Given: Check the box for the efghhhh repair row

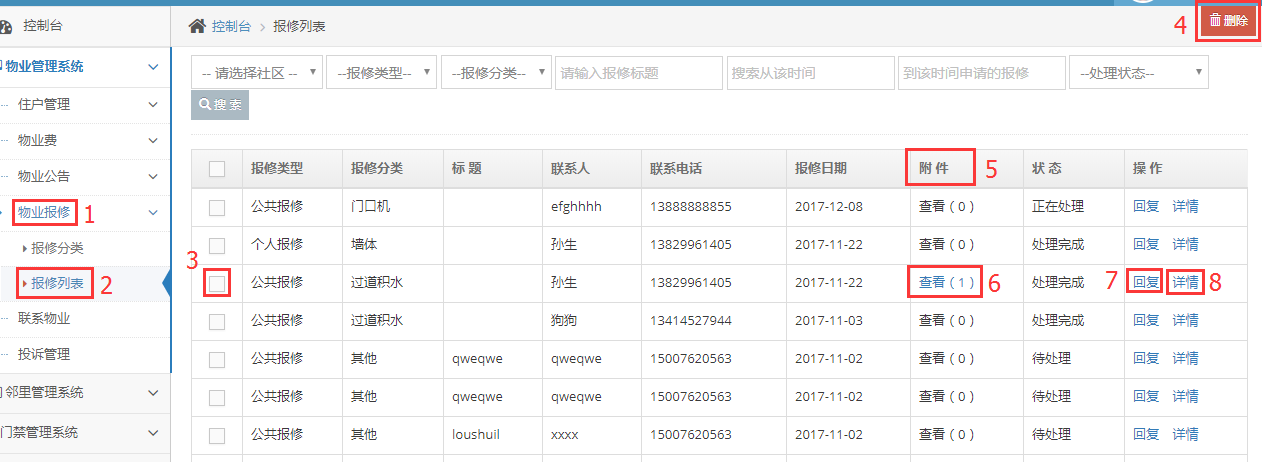Looking at the screenshot, I should point(217,207).
